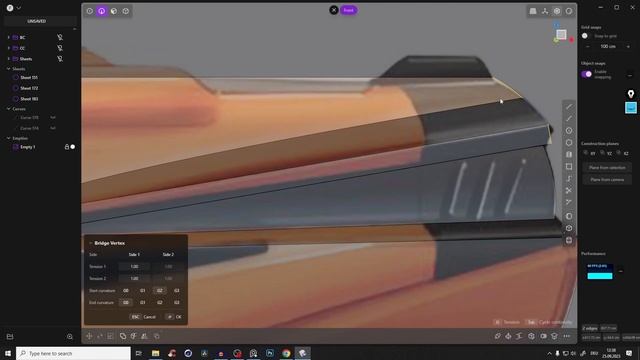The image size is (640, 360).
Task: Select the Polygon tool in the right toolbar
Action: [569, 143]
